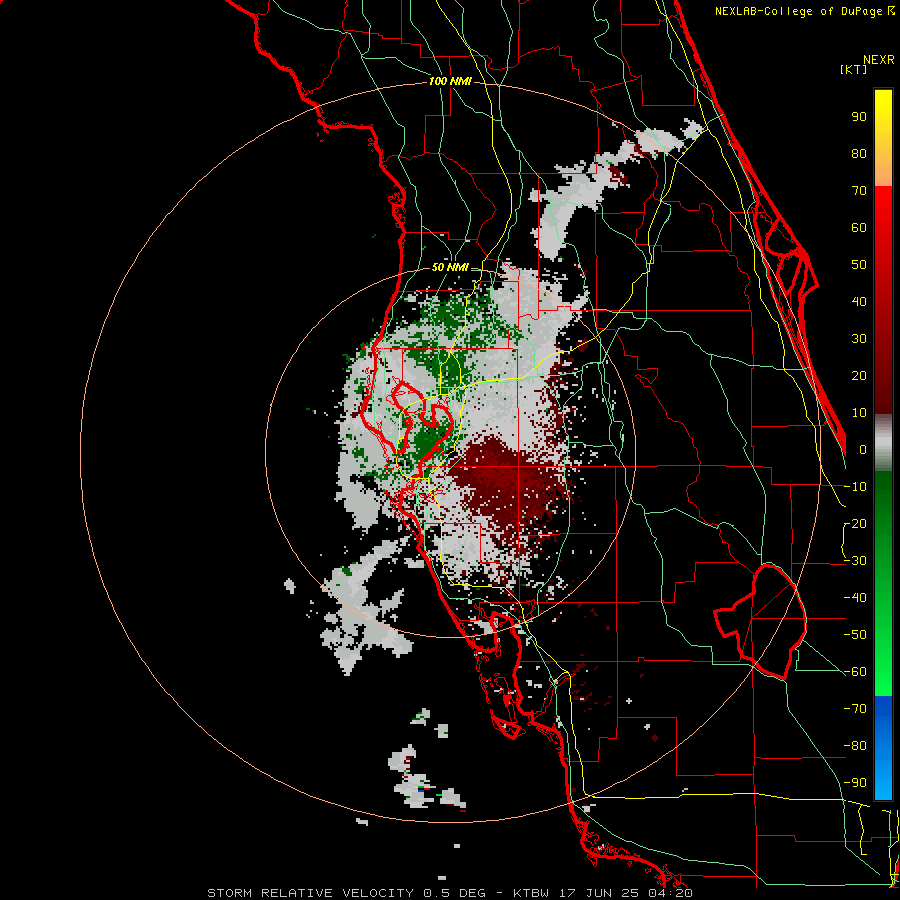Image resolution: width=900 pixels, height=900 pixels.
Task: Click the NEXR label above color bar
Action: tap(879, 60)
